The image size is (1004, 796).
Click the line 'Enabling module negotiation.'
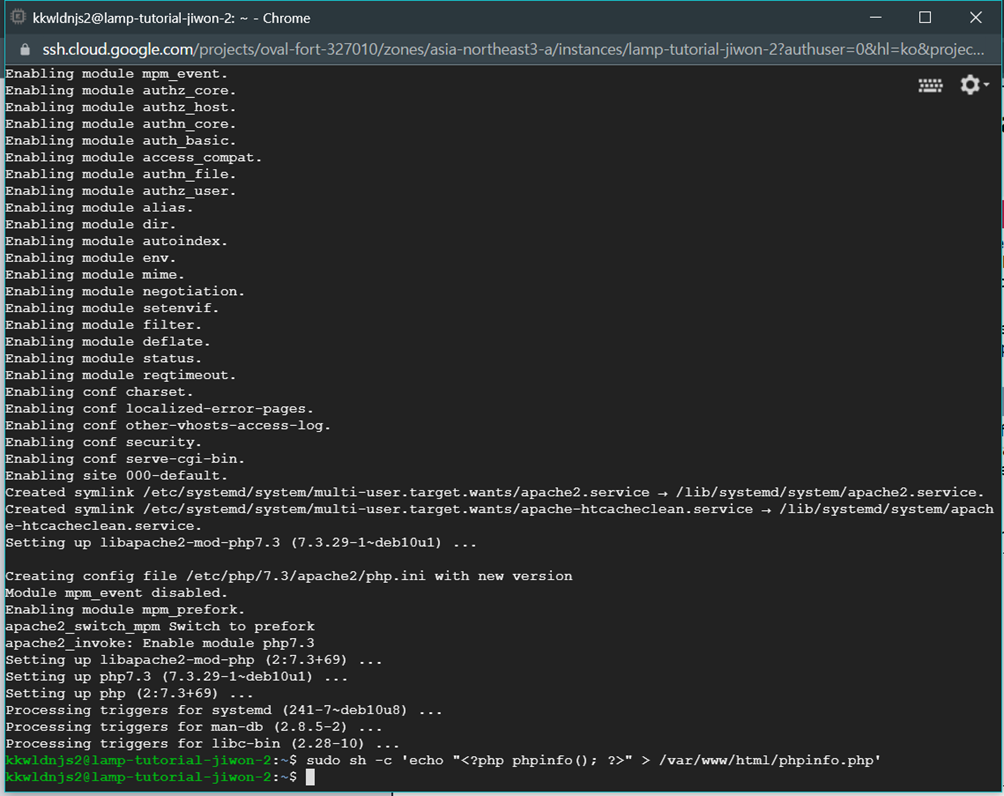click(x=125, y=291)
